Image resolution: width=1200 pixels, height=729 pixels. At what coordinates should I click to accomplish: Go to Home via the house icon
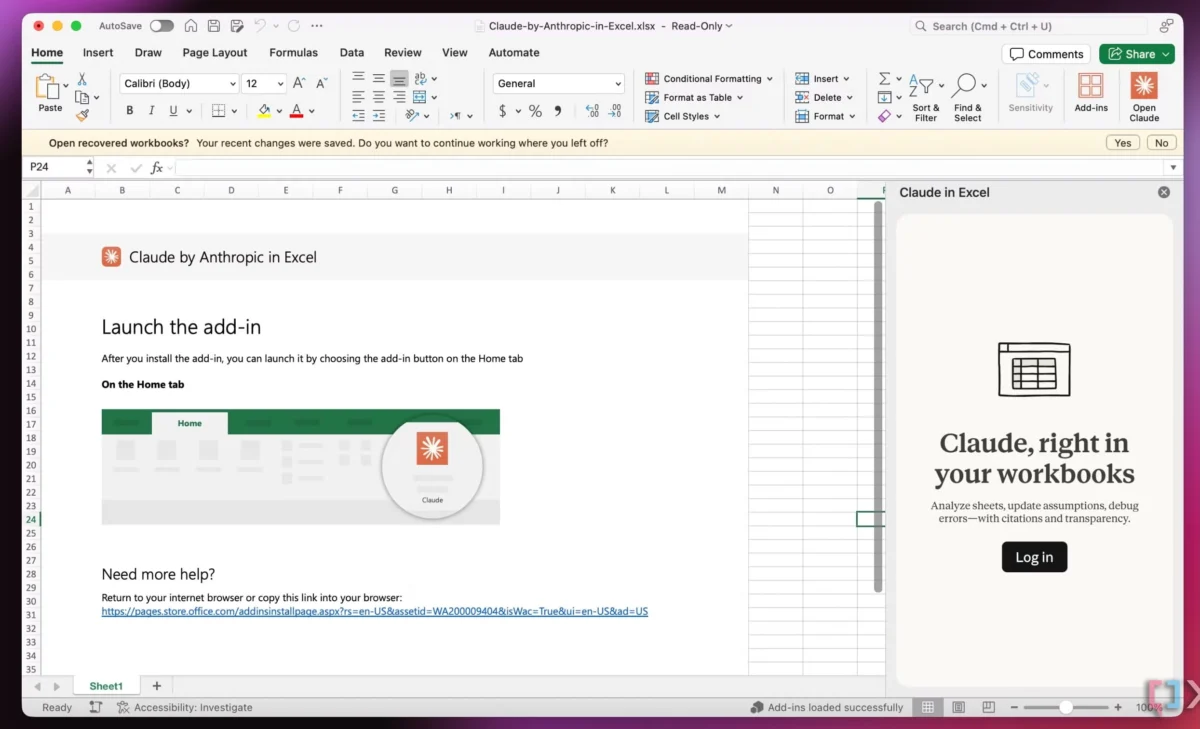pos(190,26)
